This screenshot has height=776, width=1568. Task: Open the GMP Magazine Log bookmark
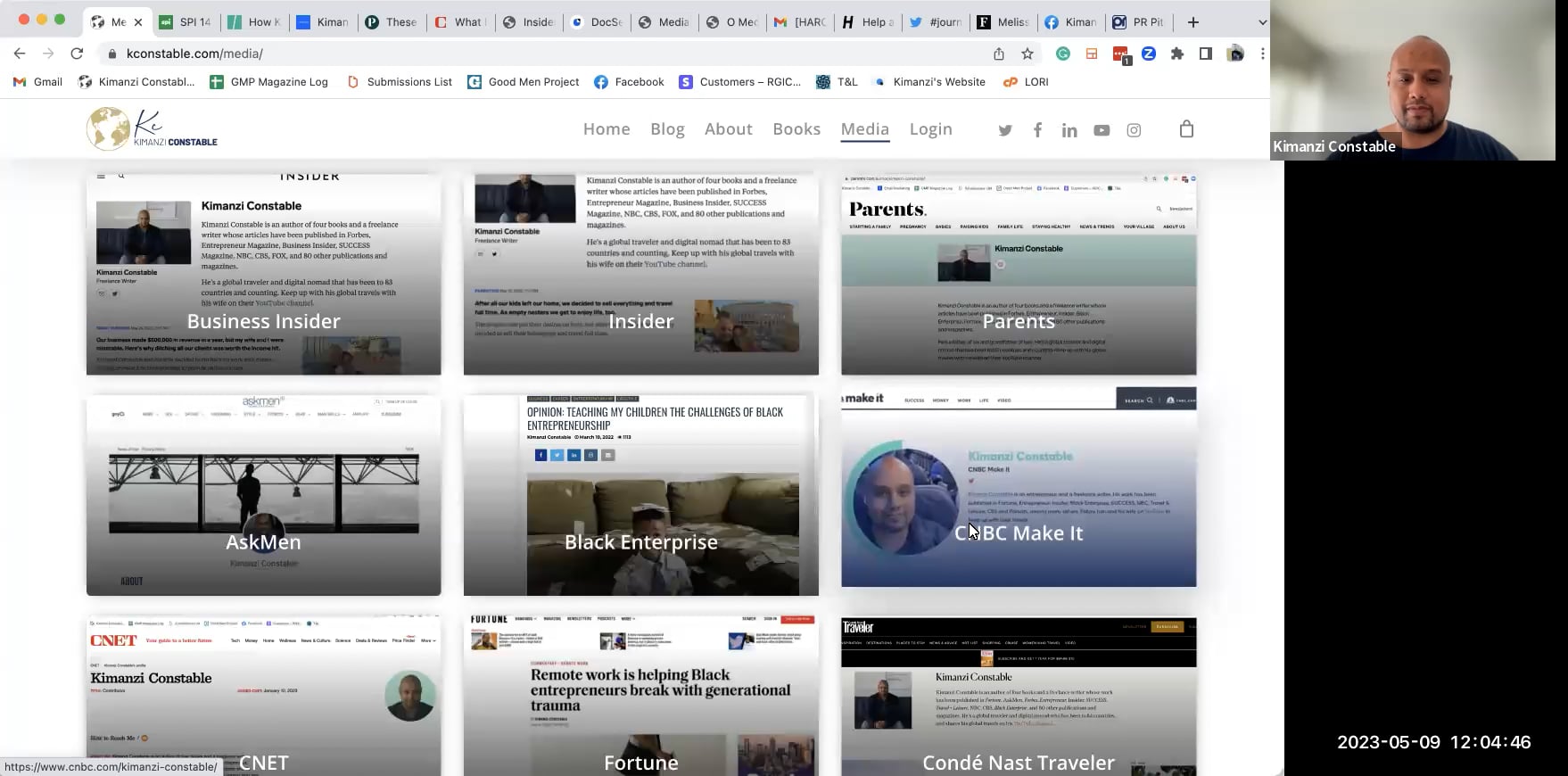[x=268, y=82]
